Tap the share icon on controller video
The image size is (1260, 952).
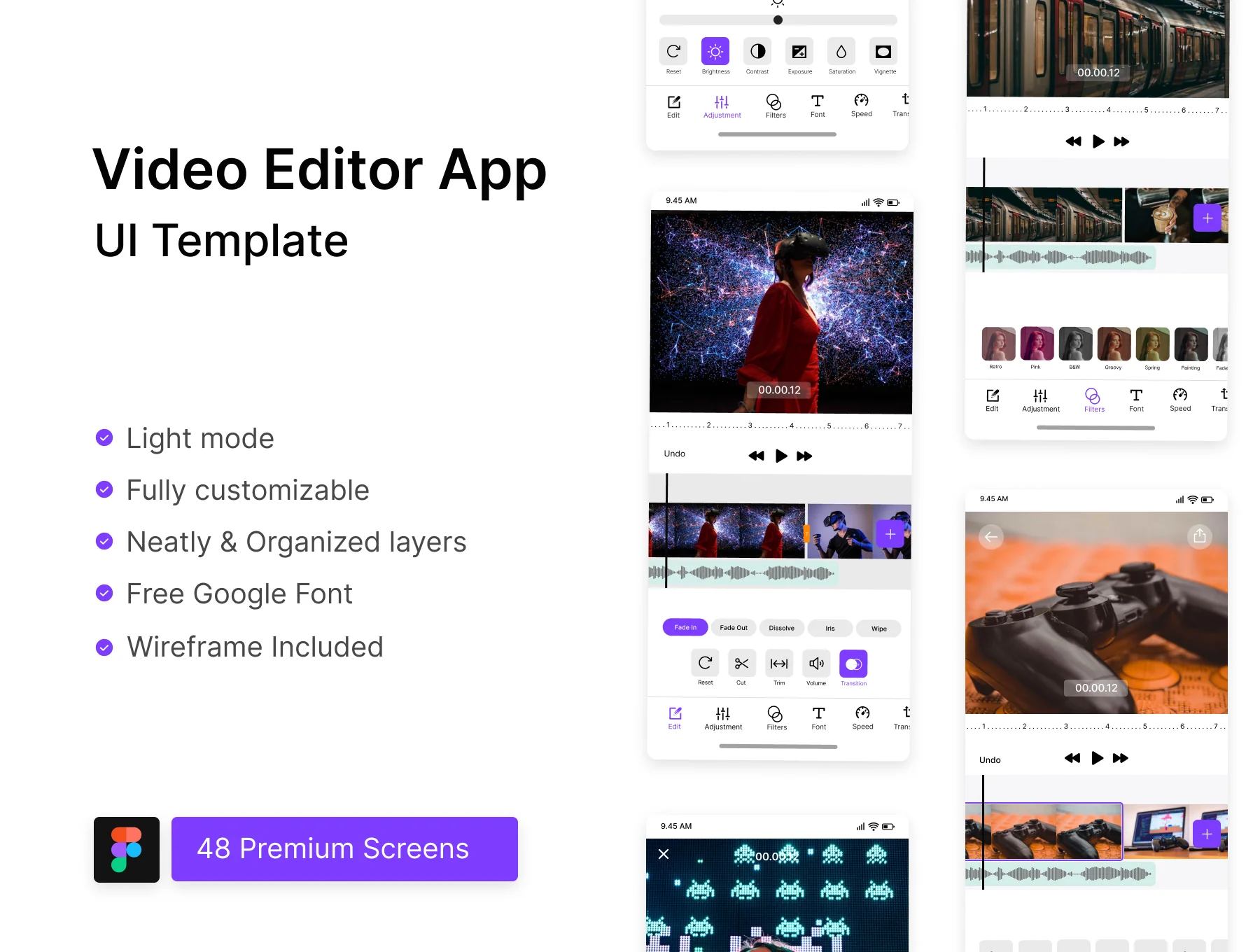click(x=1200, y=536)
